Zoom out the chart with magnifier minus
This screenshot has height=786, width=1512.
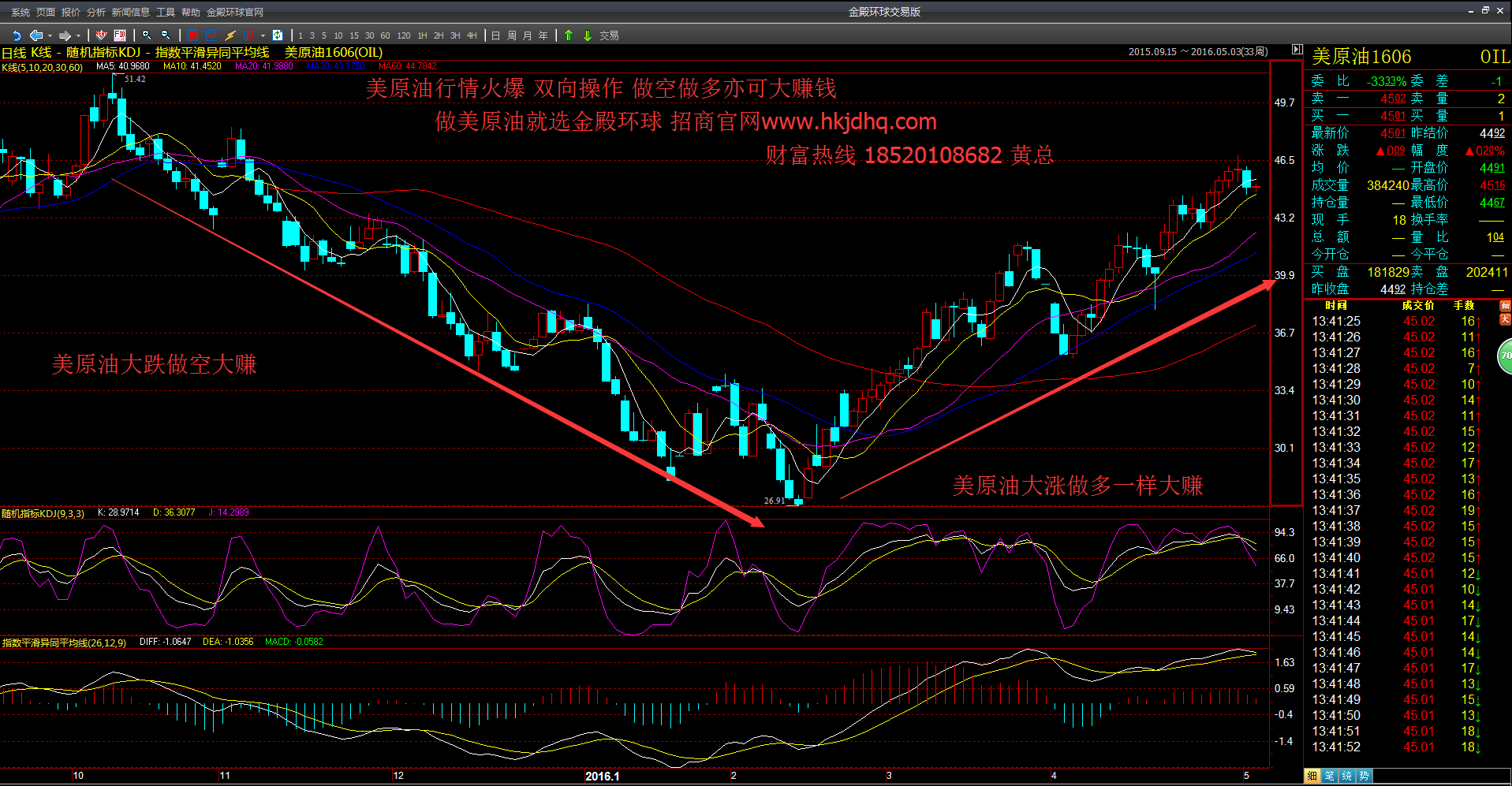[166, 35]
